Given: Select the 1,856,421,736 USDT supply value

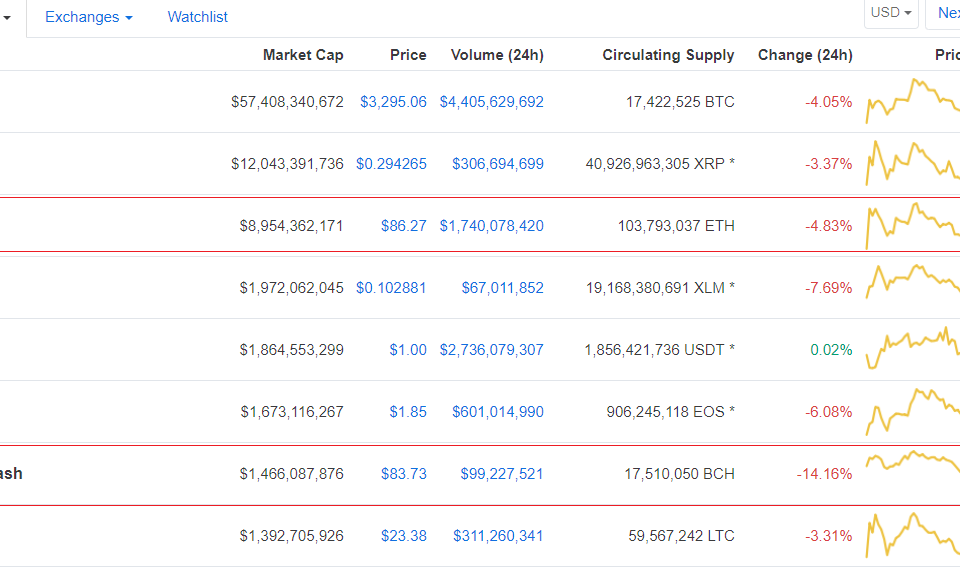Looking at the screenshot, I should [659, 350].
